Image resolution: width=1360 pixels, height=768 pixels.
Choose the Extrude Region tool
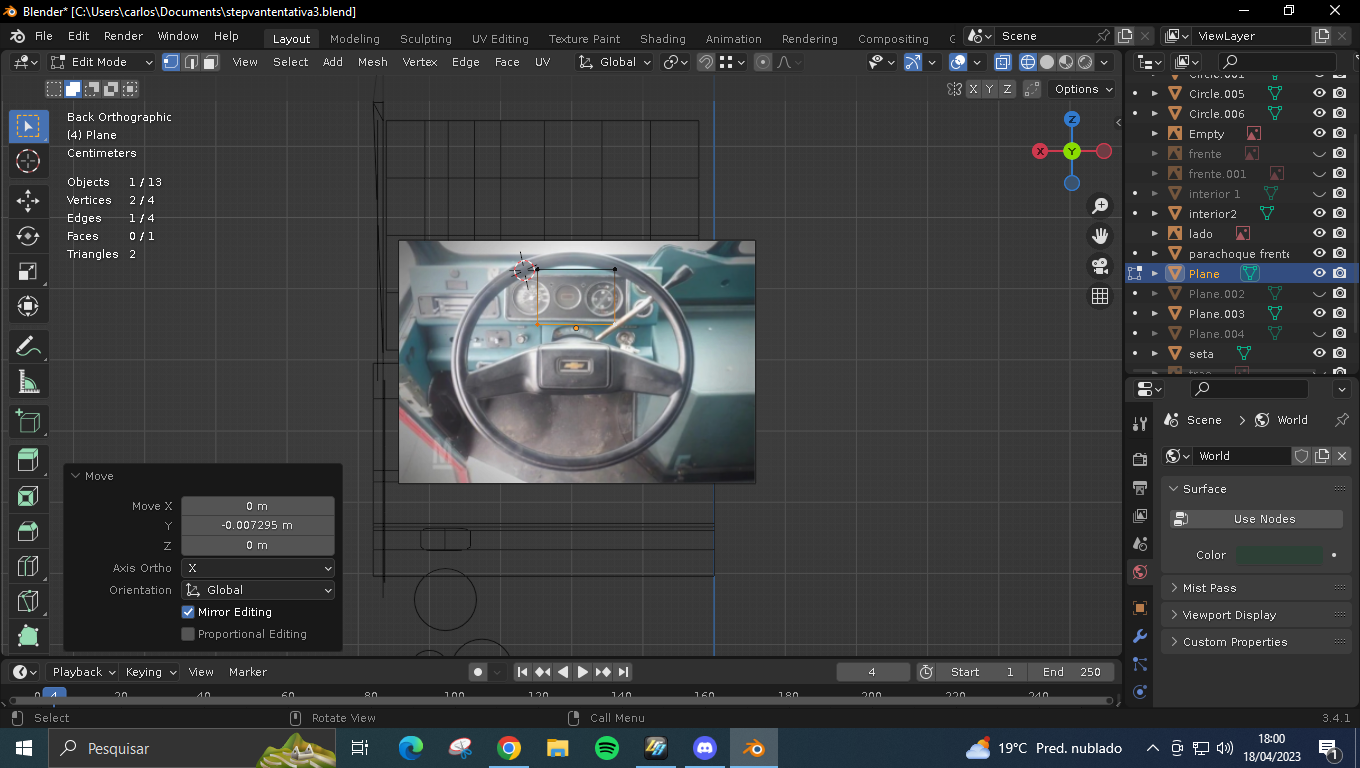click(x=28, y=460)
